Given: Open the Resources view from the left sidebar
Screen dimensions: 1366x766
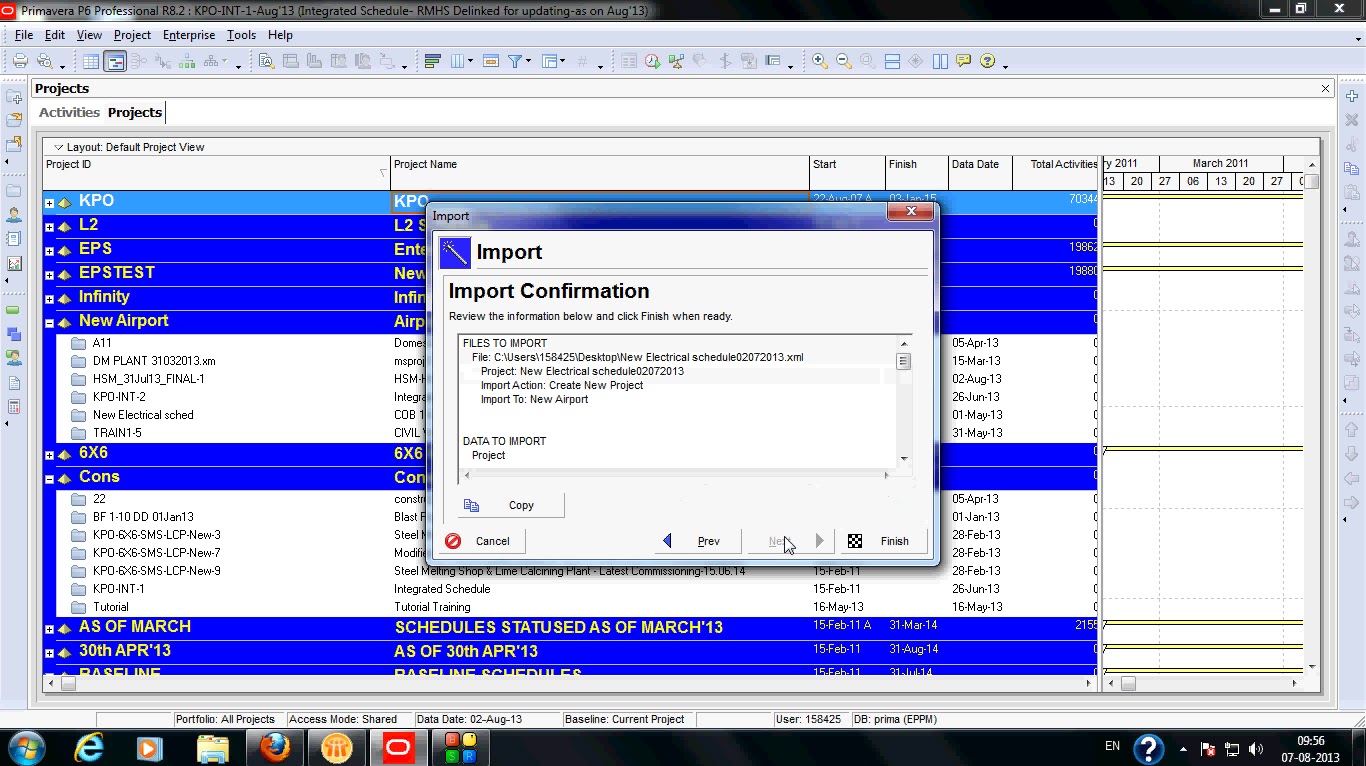Looking at the screenshot, I should point(14,213).
